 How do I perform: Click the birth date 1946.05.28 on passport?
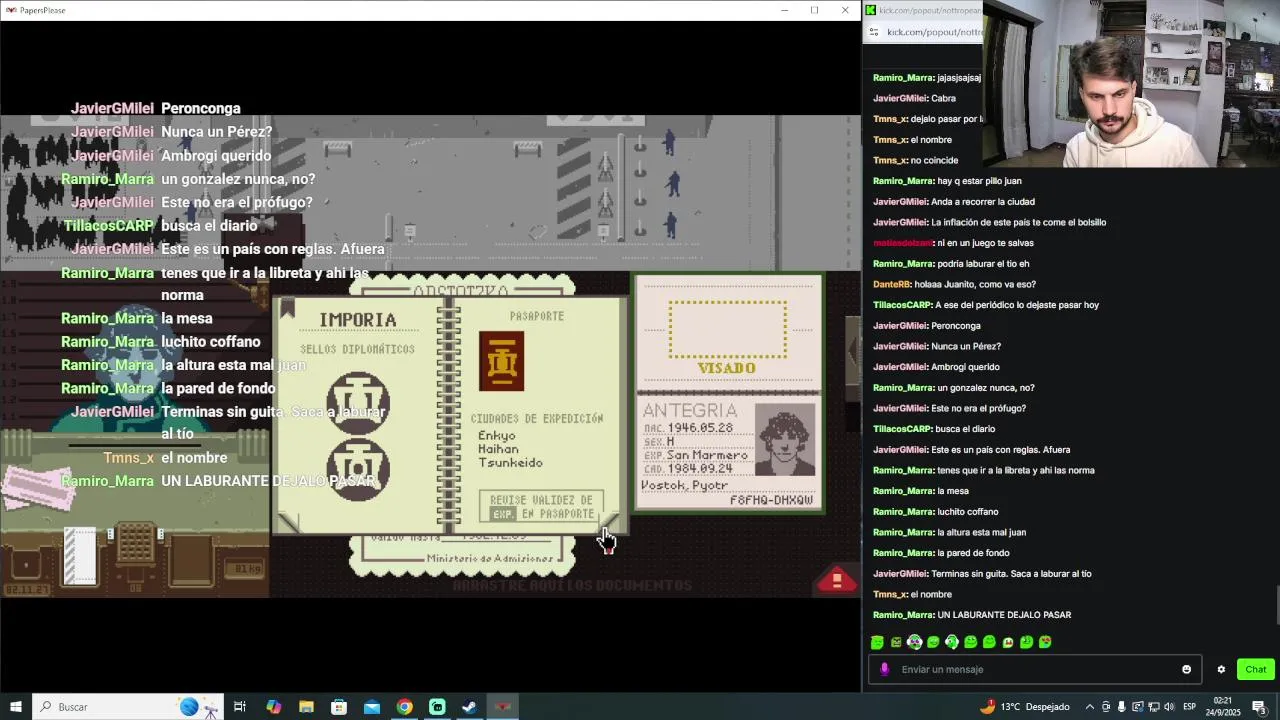(702, 428)
